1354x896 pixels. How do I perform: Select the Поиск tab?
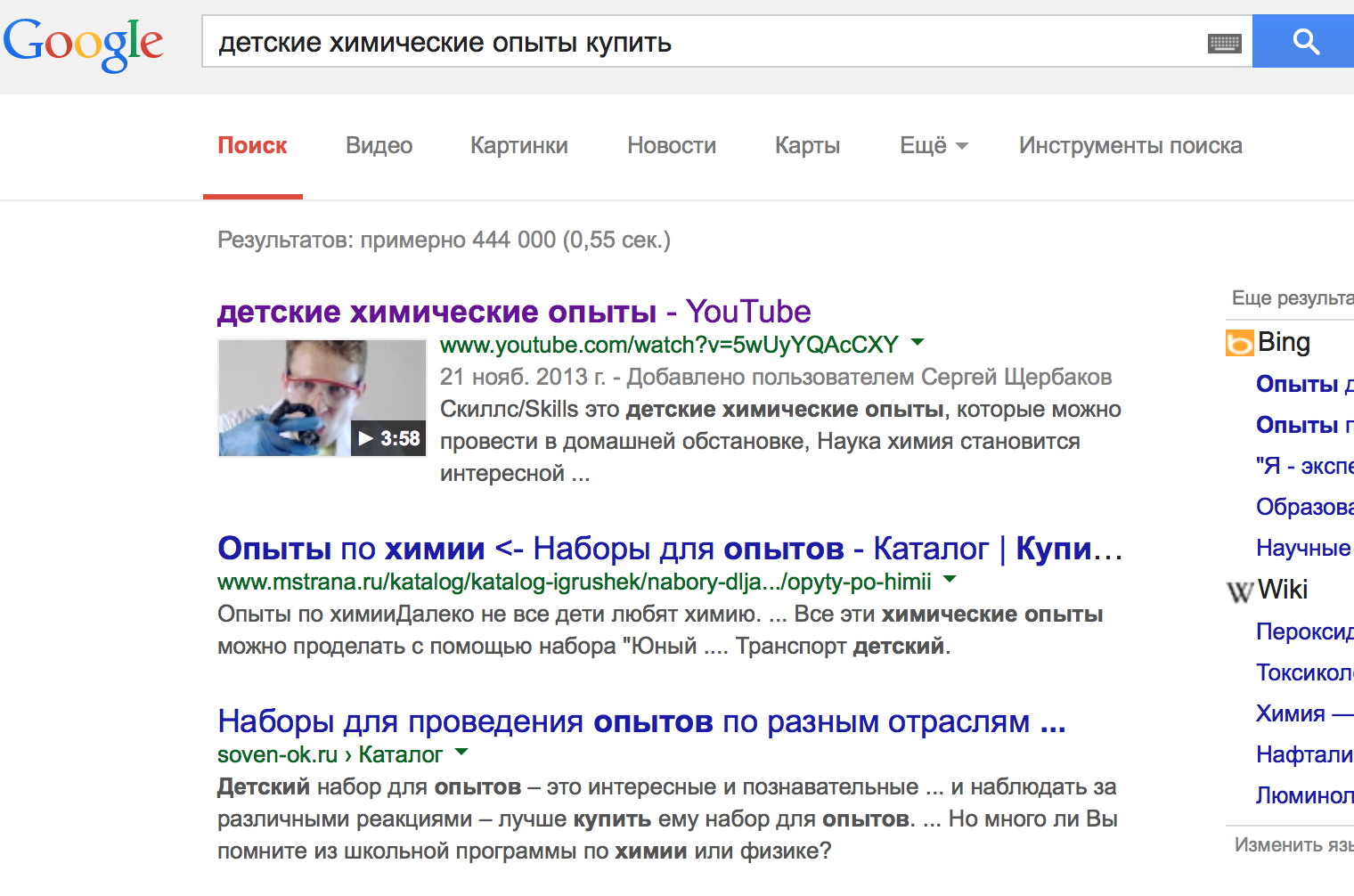(x=252, y=145)
